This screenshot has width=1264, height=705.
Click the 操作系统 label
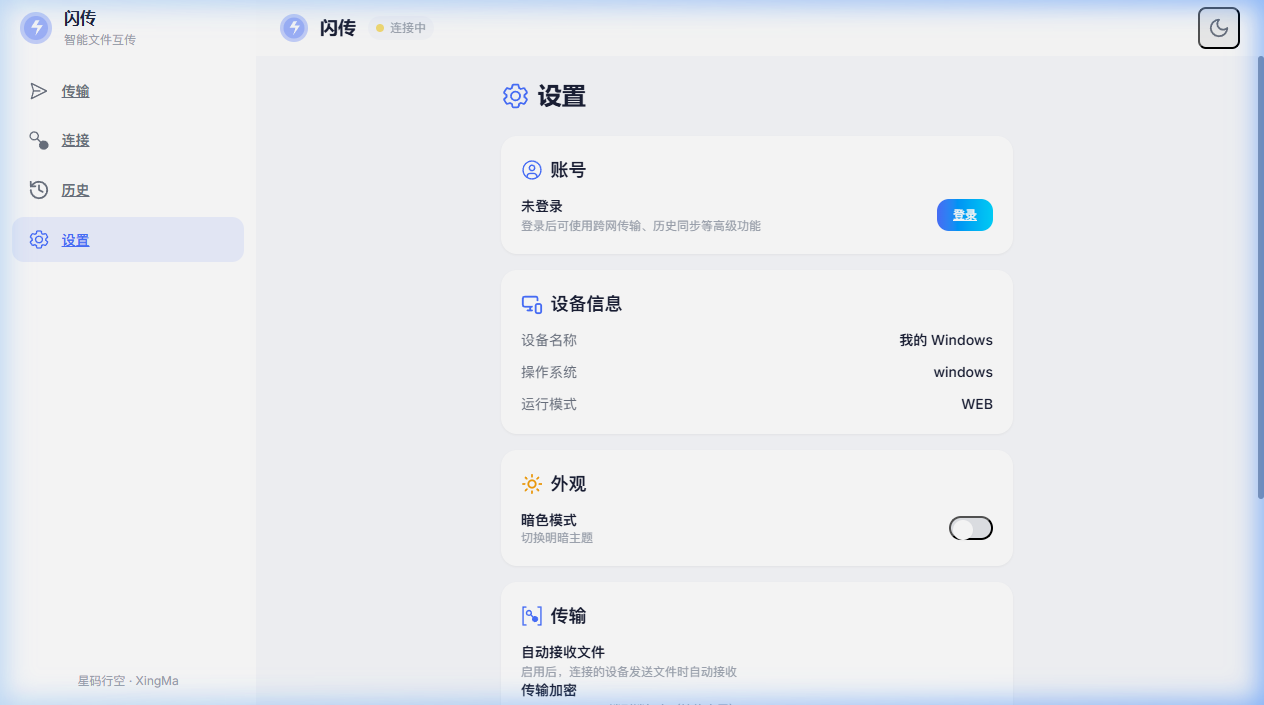(549, 372)
